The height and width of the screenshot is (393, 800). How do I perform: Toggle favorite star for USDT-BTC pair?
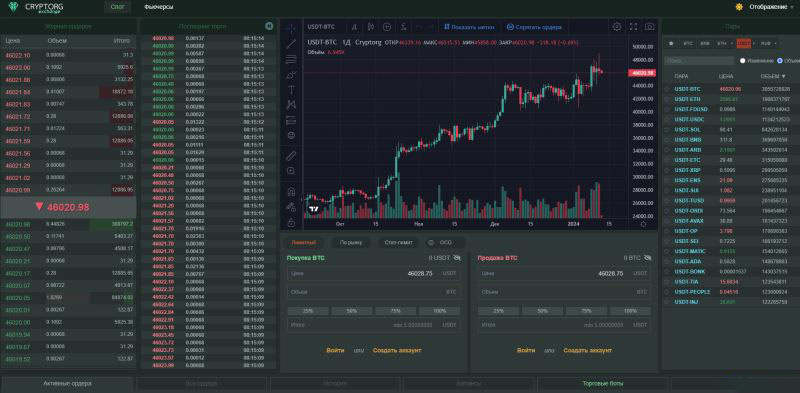(667, 89)
